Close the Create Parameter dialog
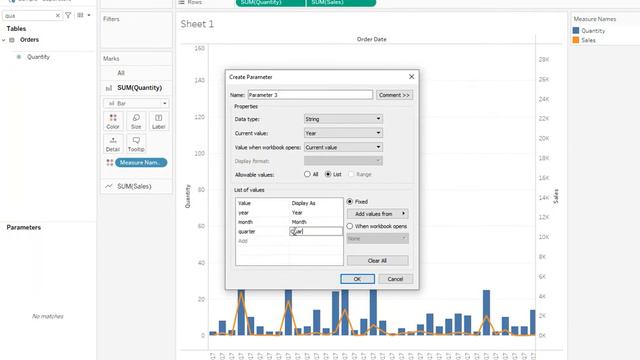 tap(411, 77)
